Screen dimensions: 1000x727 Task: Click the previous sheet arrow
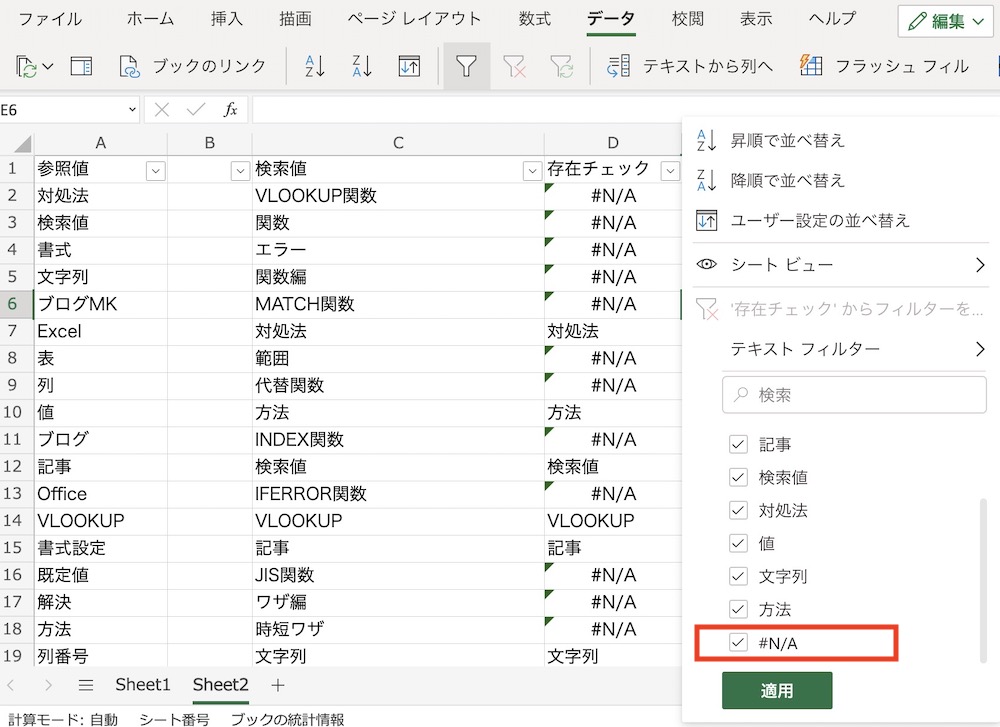tap(11, 686)
